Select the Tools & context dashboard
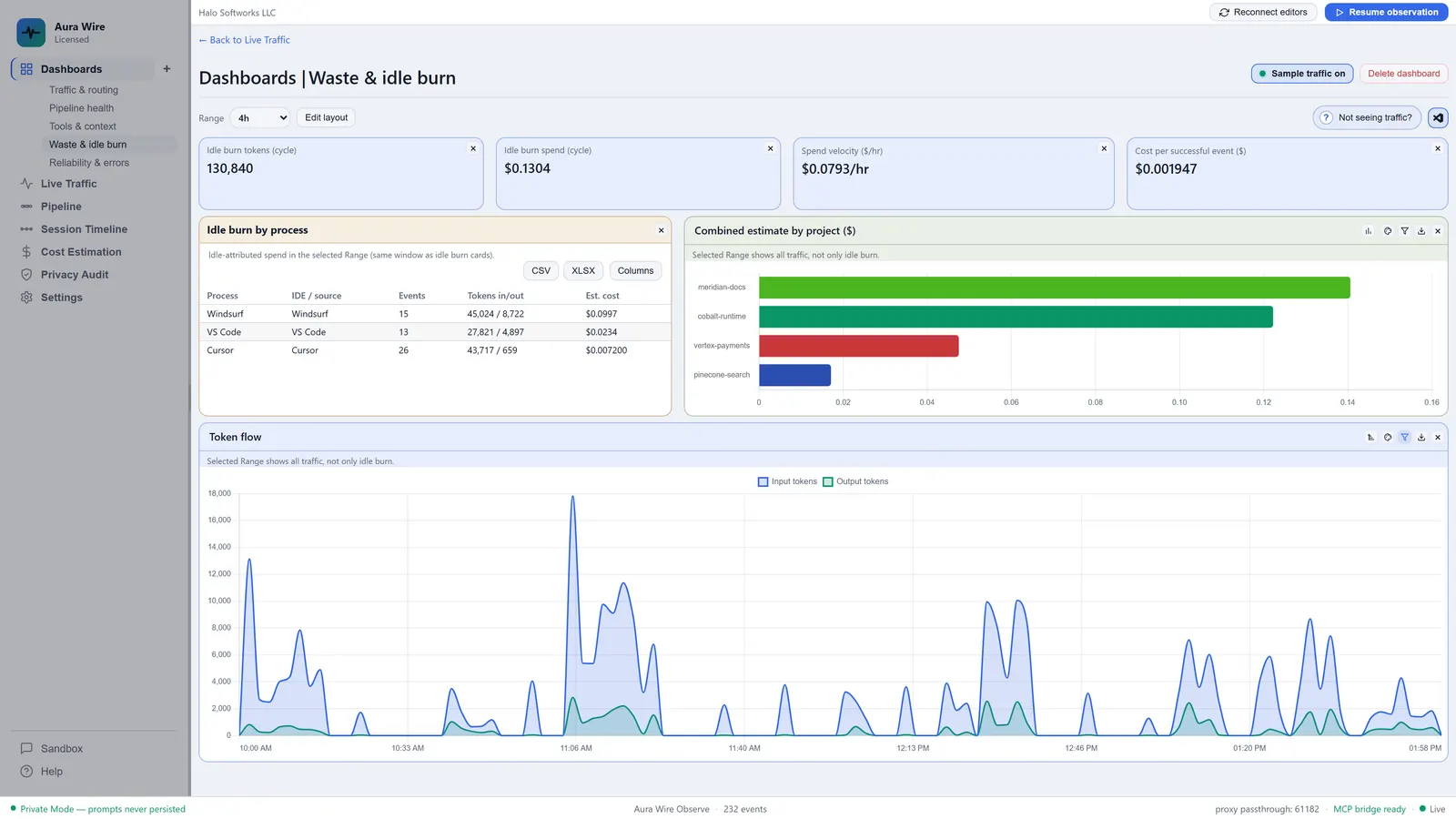Image resolution: width=1456 pixels, height=819 pixels. point(83,126)
